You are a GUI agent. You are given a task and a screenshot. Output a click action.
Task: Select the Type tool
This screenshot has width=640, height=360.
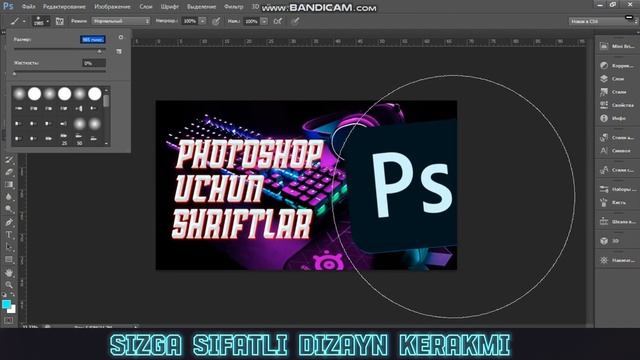9,235
